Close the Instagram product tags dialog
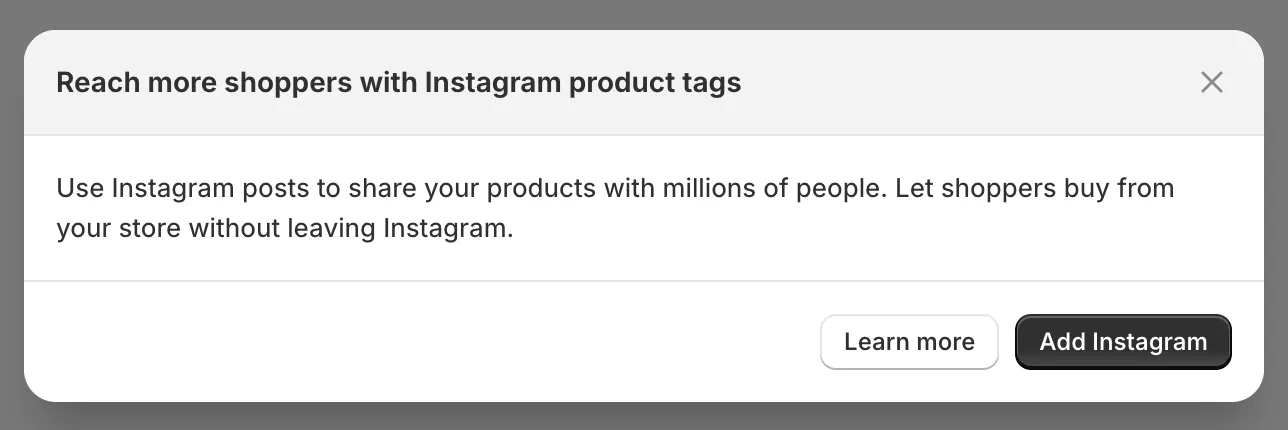1288x430 pixels. [1211, 82]
